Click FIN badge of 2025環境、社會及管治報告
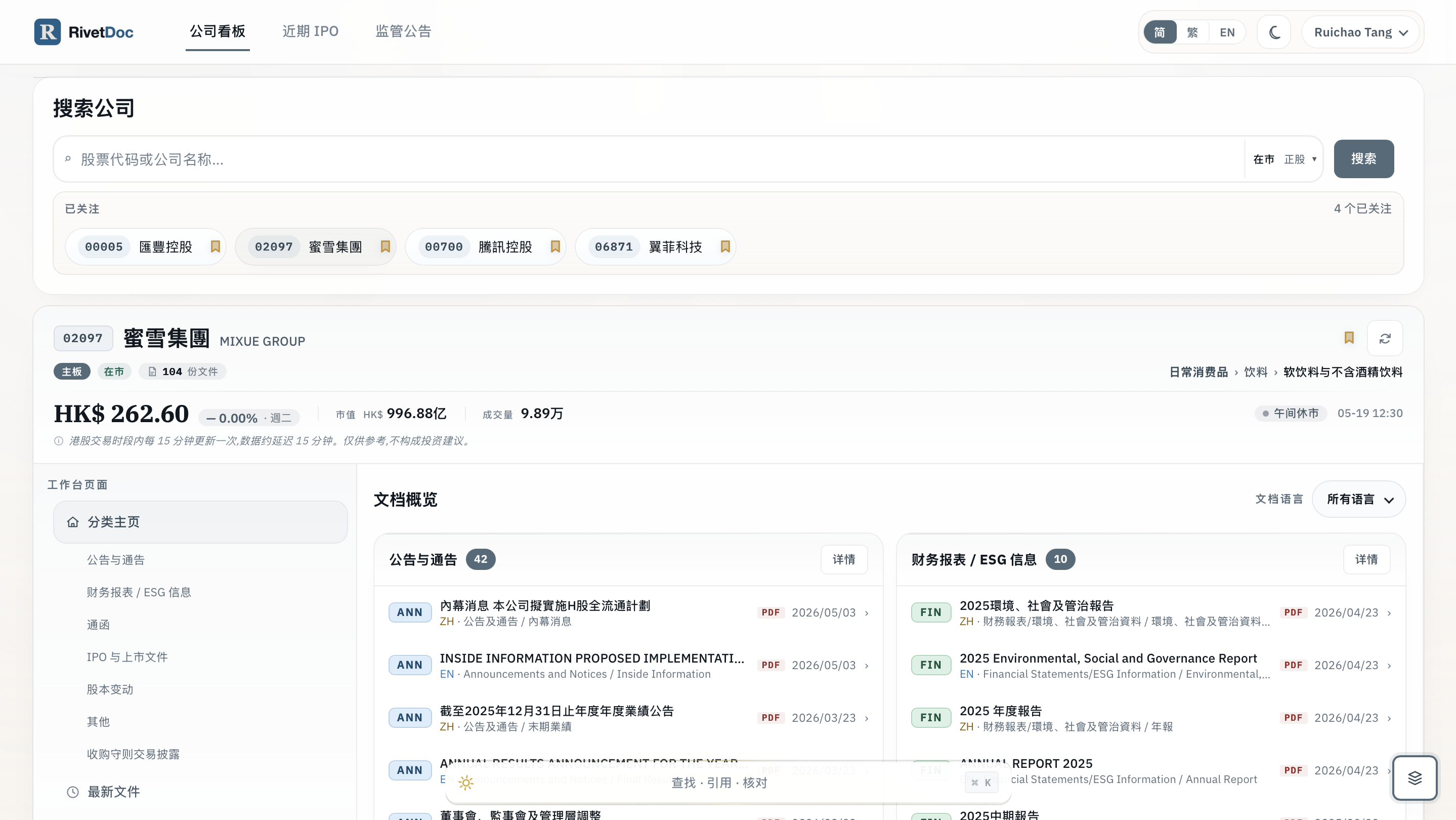This screenshot has width=1456, height=820. click(x=931, y=612)
